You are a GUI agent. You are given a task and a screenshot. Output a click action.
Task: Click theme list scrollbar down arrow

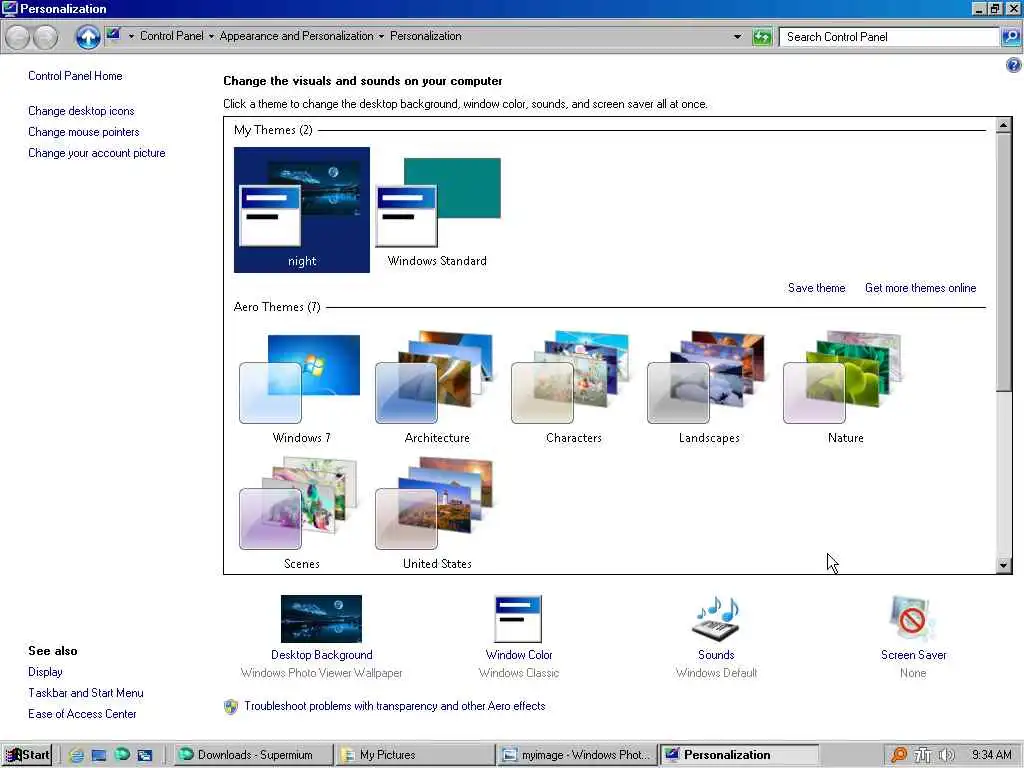click(1004, 566)
